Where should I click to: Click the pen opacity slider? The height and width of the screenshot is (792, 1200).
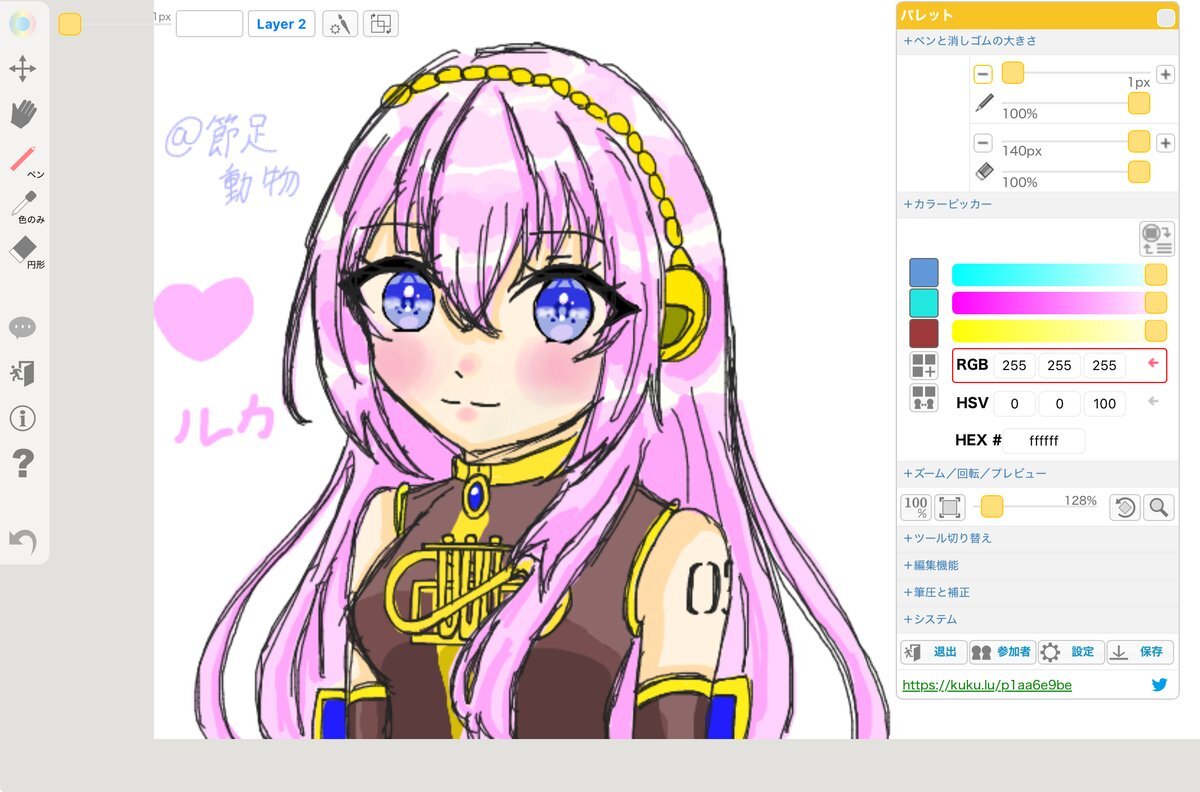1075,103
